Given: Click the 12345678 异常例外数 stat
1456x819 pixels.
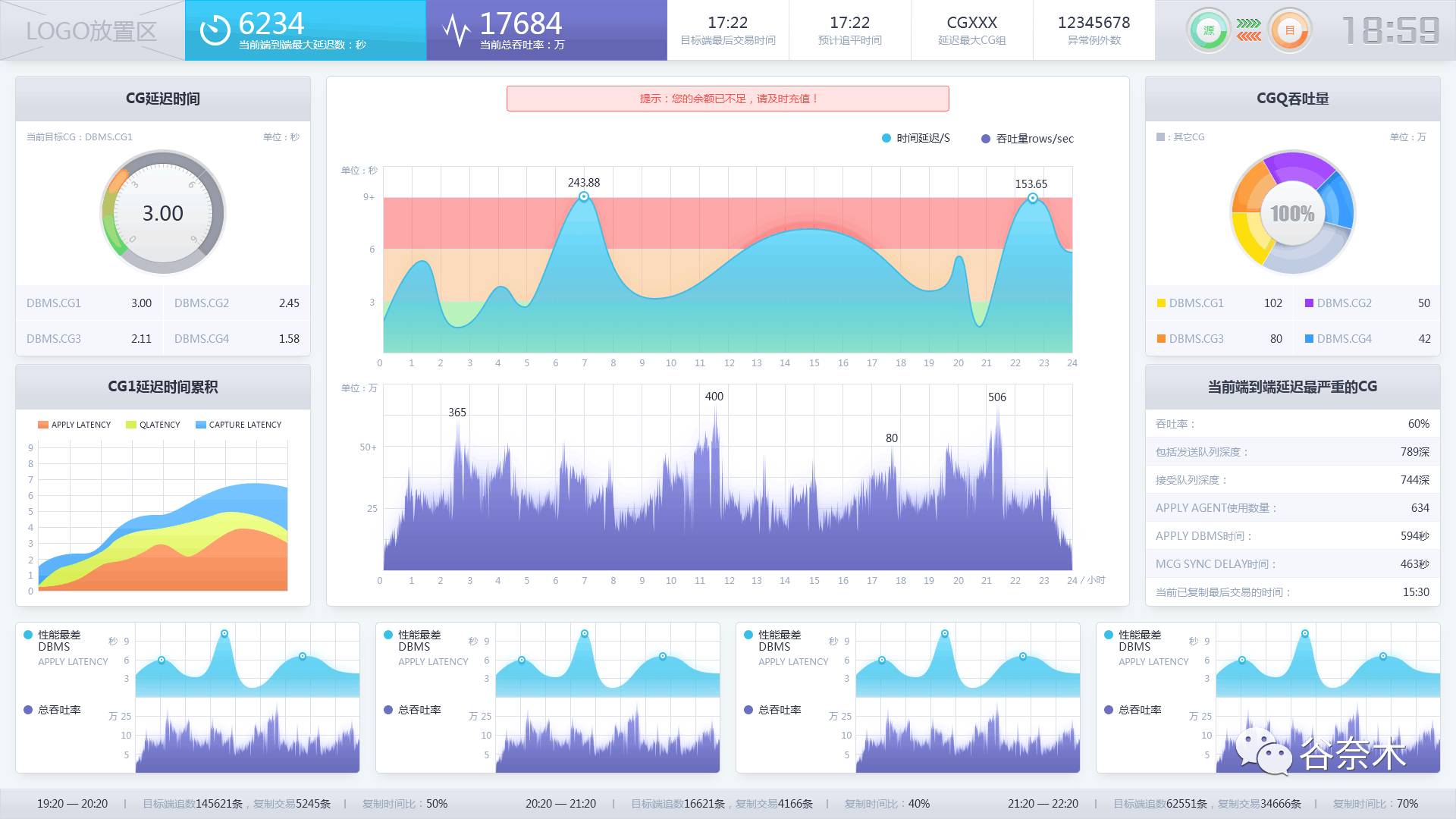Looking at the screenshot, I should [x=1094, y=30].
